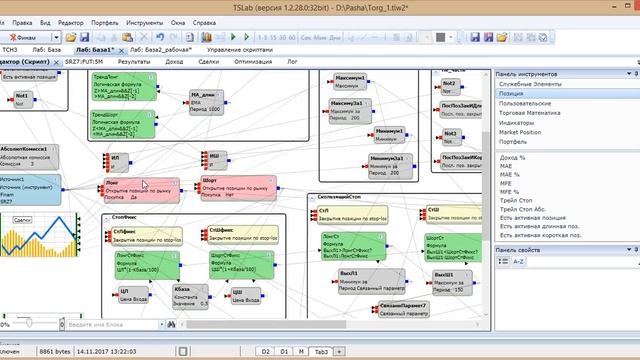Open the Управление скриптами tab
Viewport: 640px width, 360px height.
pyautogui.click(x=240, y=50)
